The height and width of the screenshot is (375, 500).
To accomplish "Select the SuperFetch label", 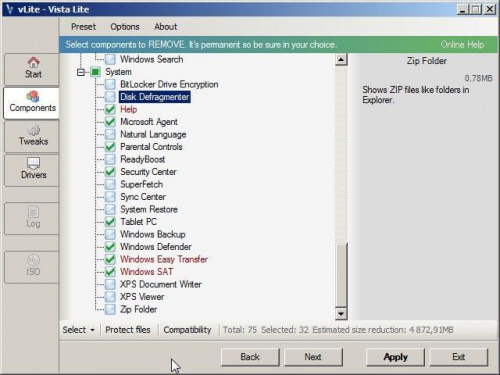I will tap(142, 184).
